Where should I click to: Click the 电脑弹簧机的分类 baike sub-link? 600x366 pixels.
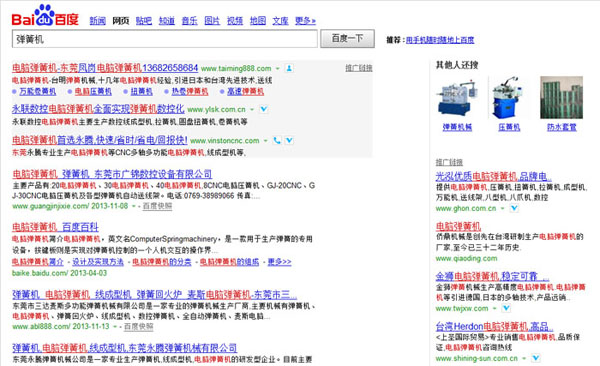coord(162,262)
